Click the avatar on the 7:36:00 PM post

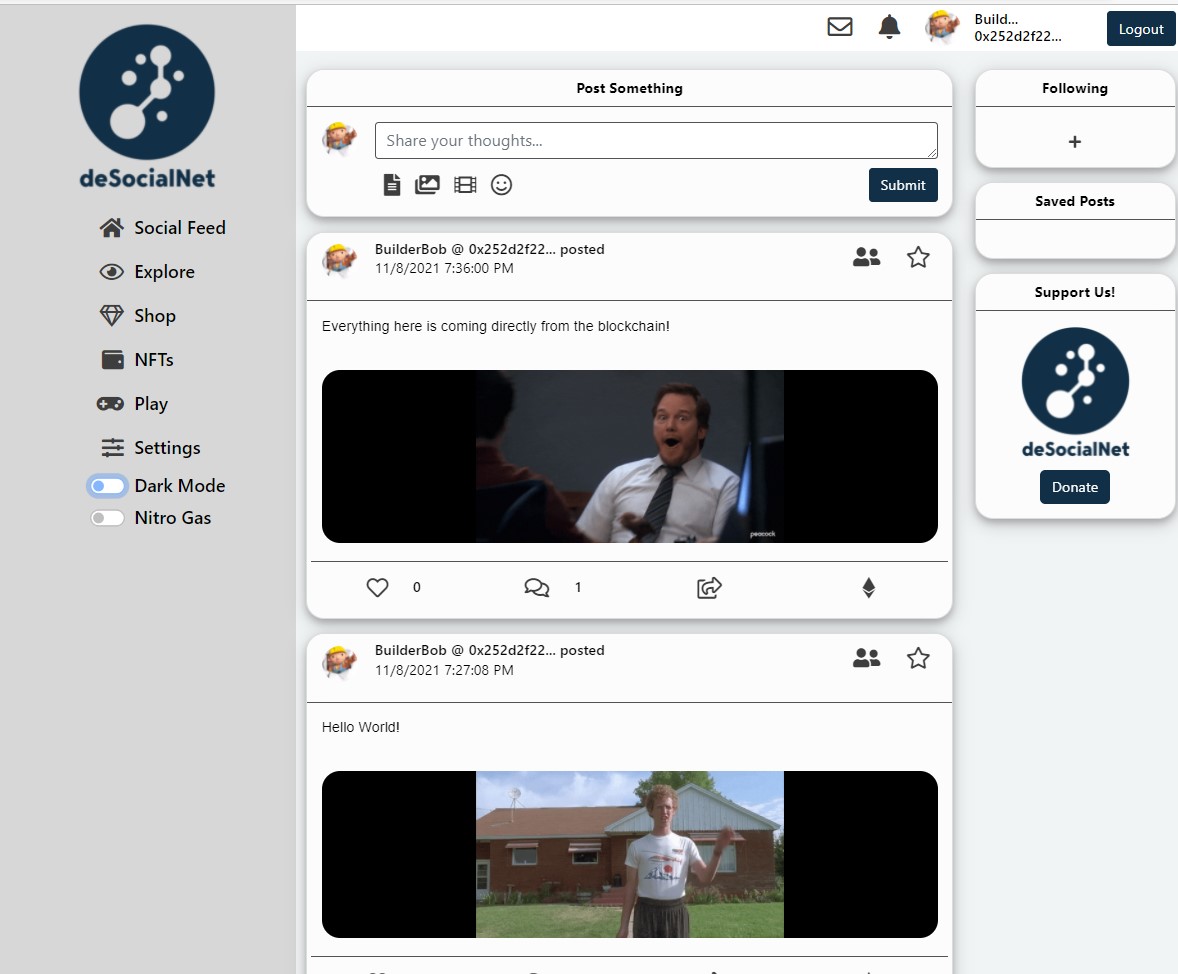339,259
